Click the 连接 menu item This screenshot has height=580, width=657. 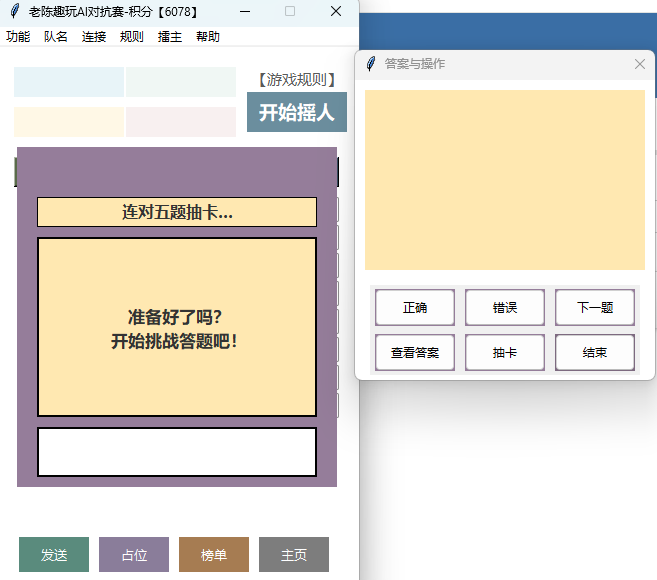[x=94, y=37]
